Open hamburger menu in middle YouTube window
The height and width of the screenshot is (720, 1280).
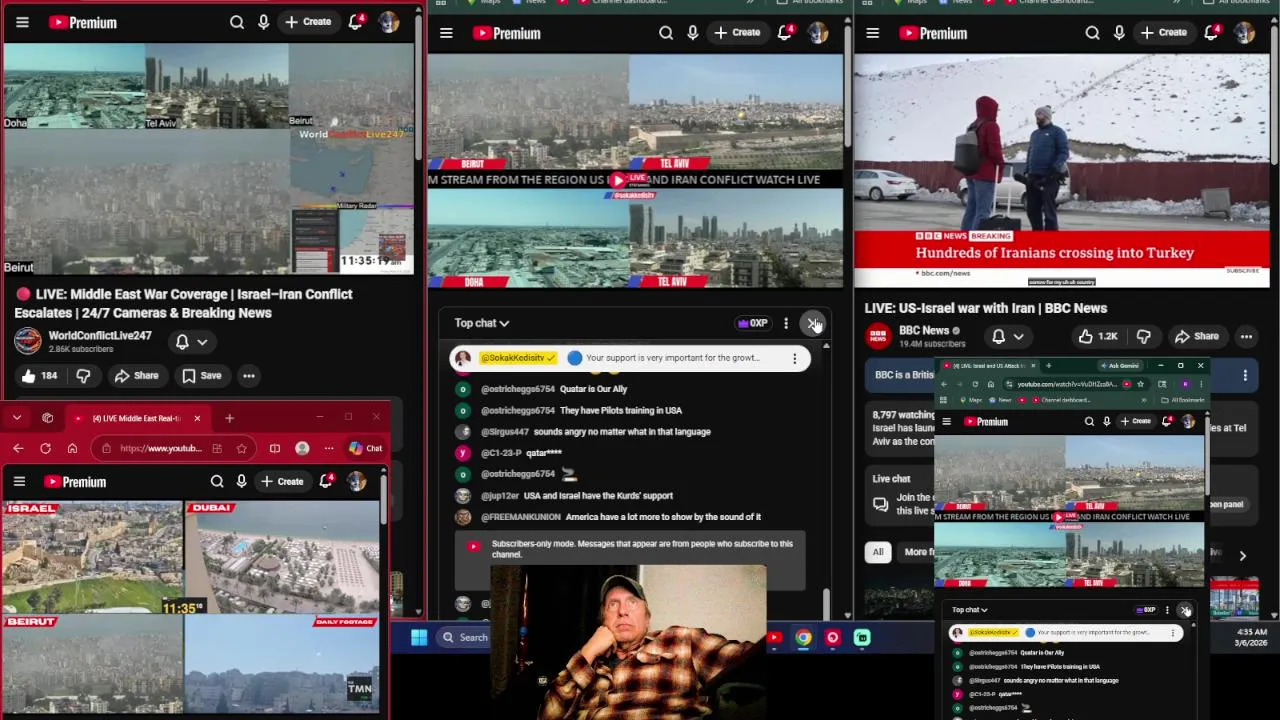(446, 33)
